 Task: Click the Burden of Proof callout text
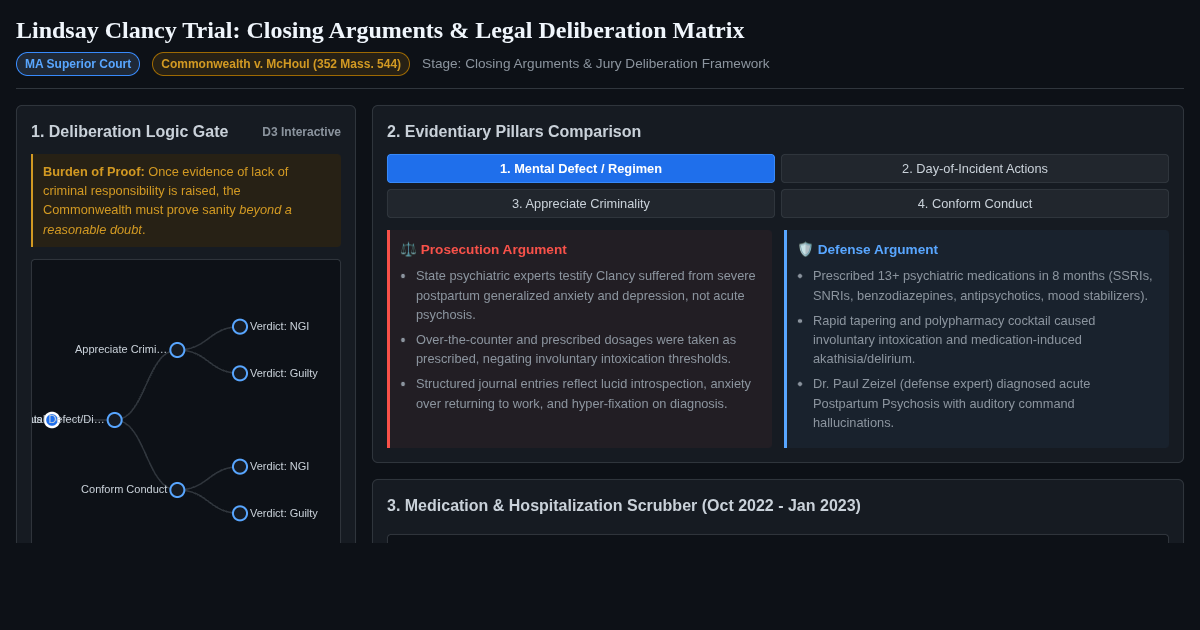[x=186, y=200]
